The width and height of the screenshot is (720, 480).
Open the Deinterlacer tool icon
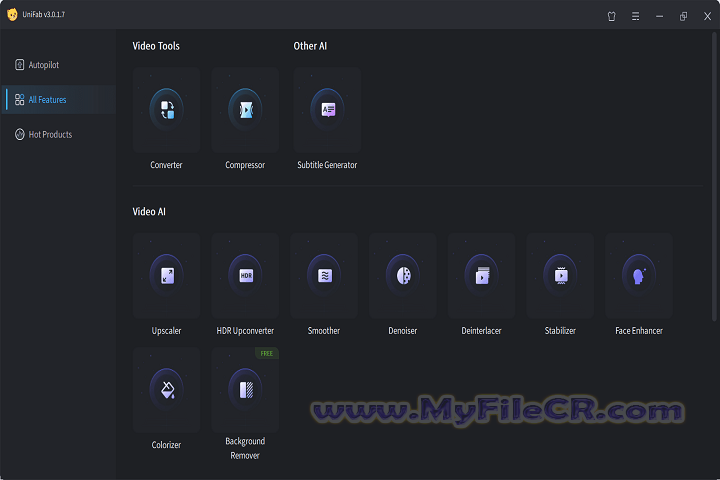(482, 276)
